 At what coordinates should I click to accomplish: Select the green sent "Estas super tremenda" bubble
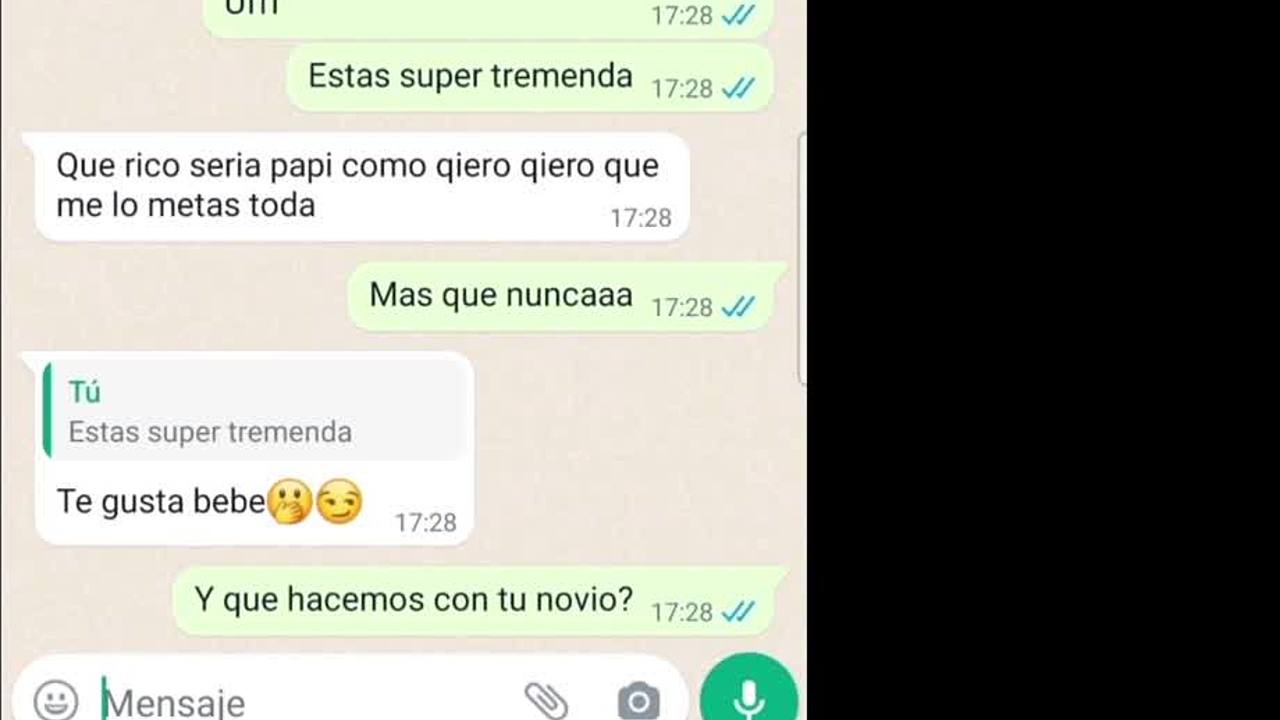pyautogui.click(x=530, y=77)
